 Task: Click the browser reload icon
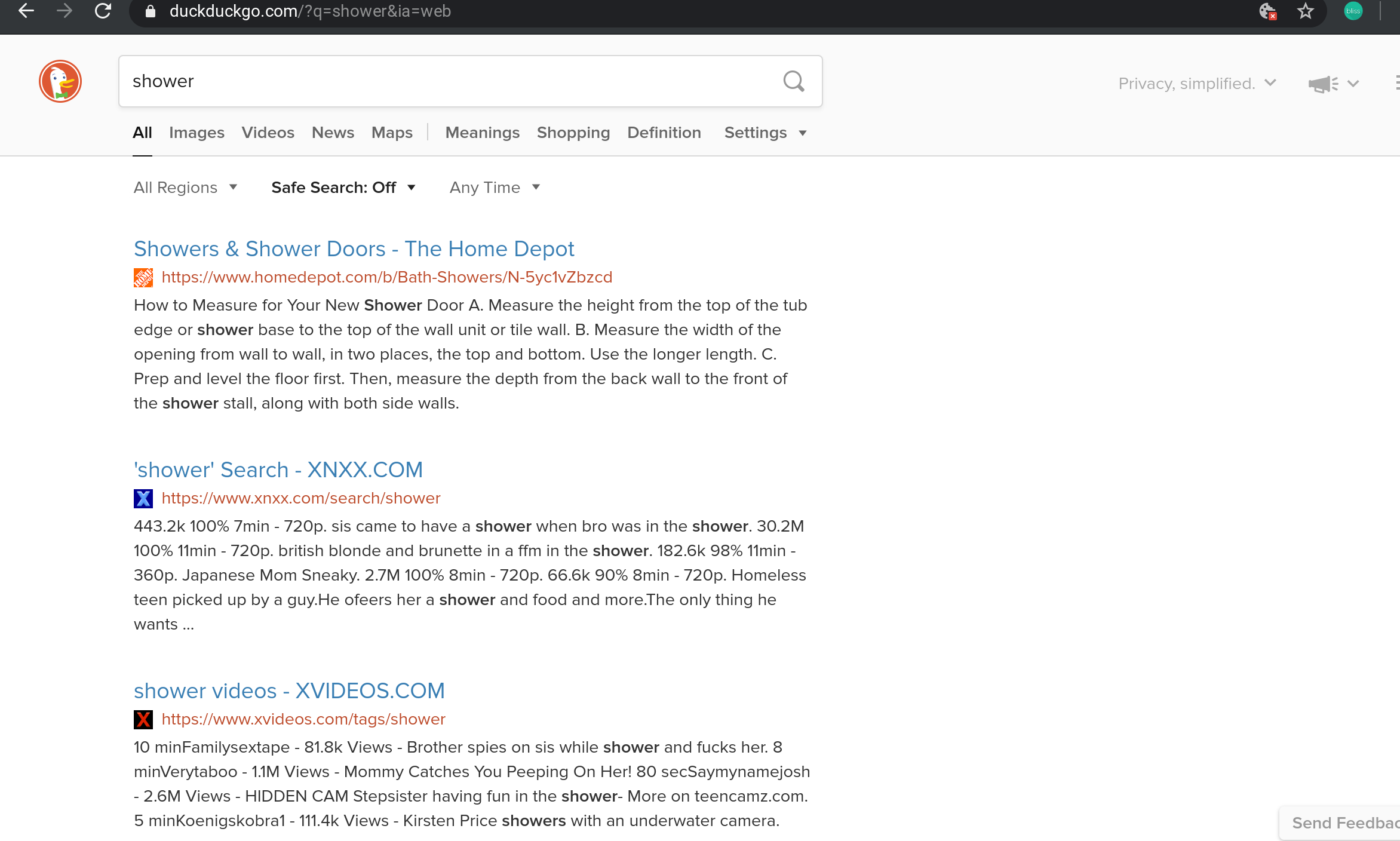click(103, 11)
